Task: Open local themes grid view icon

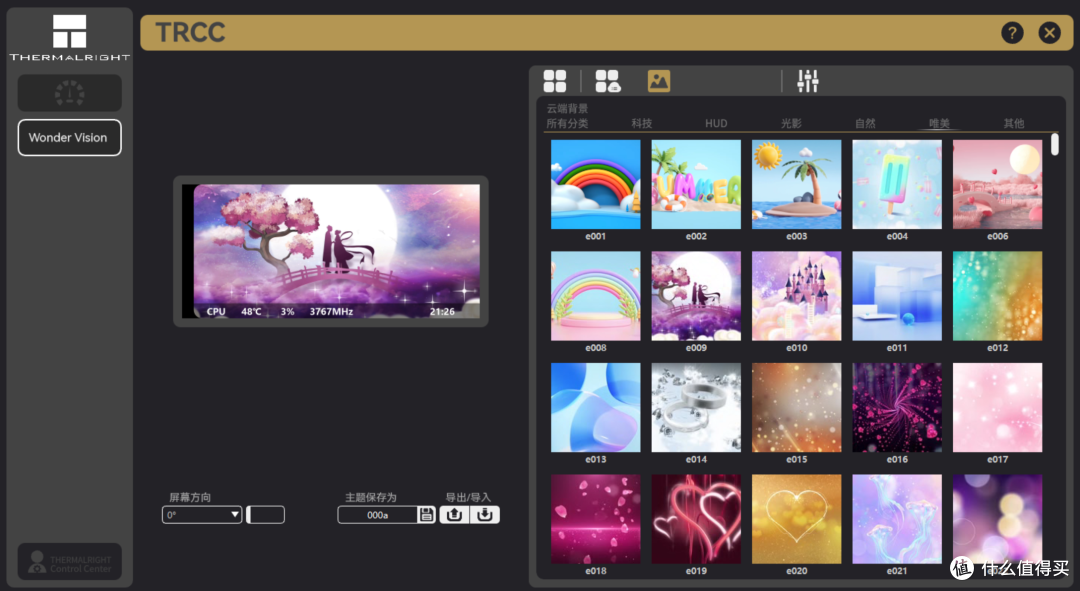Action: point(554,81)
